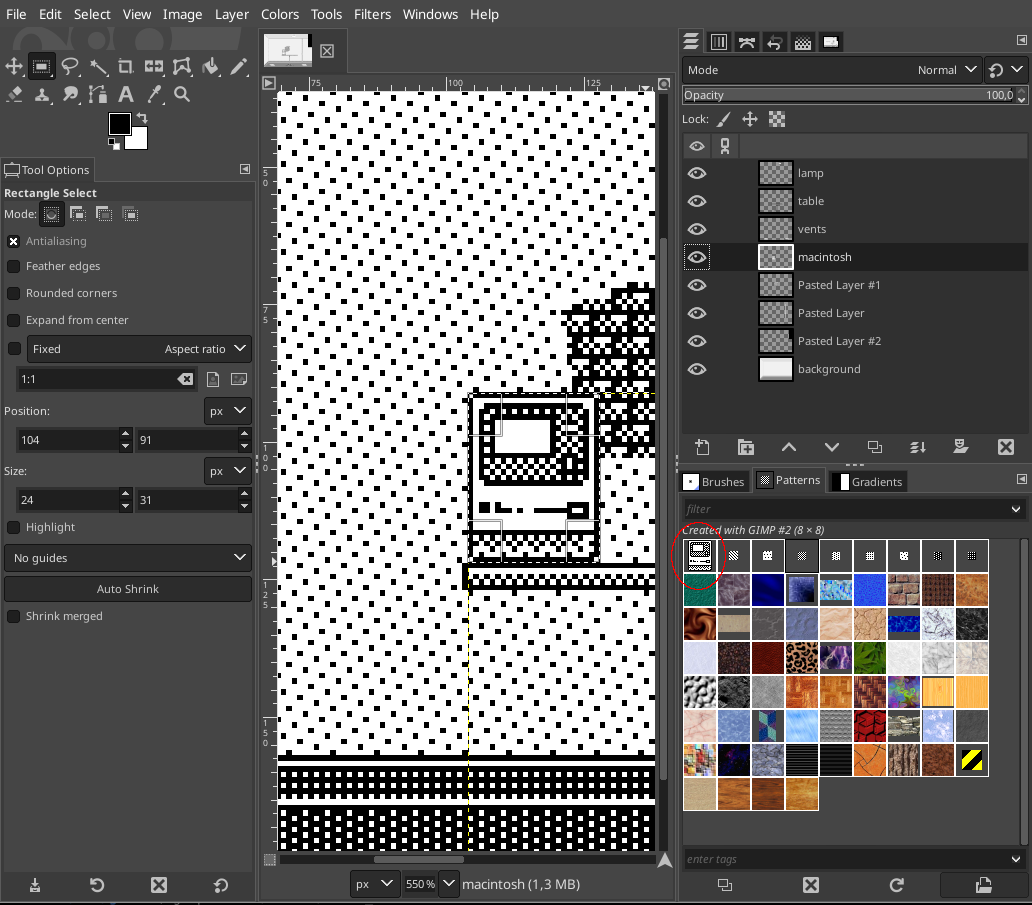Image resolution: width=1032 pixels, height=905 pixels.
Task: Open the No guides dropdown
Action: (x=128, y=558)
